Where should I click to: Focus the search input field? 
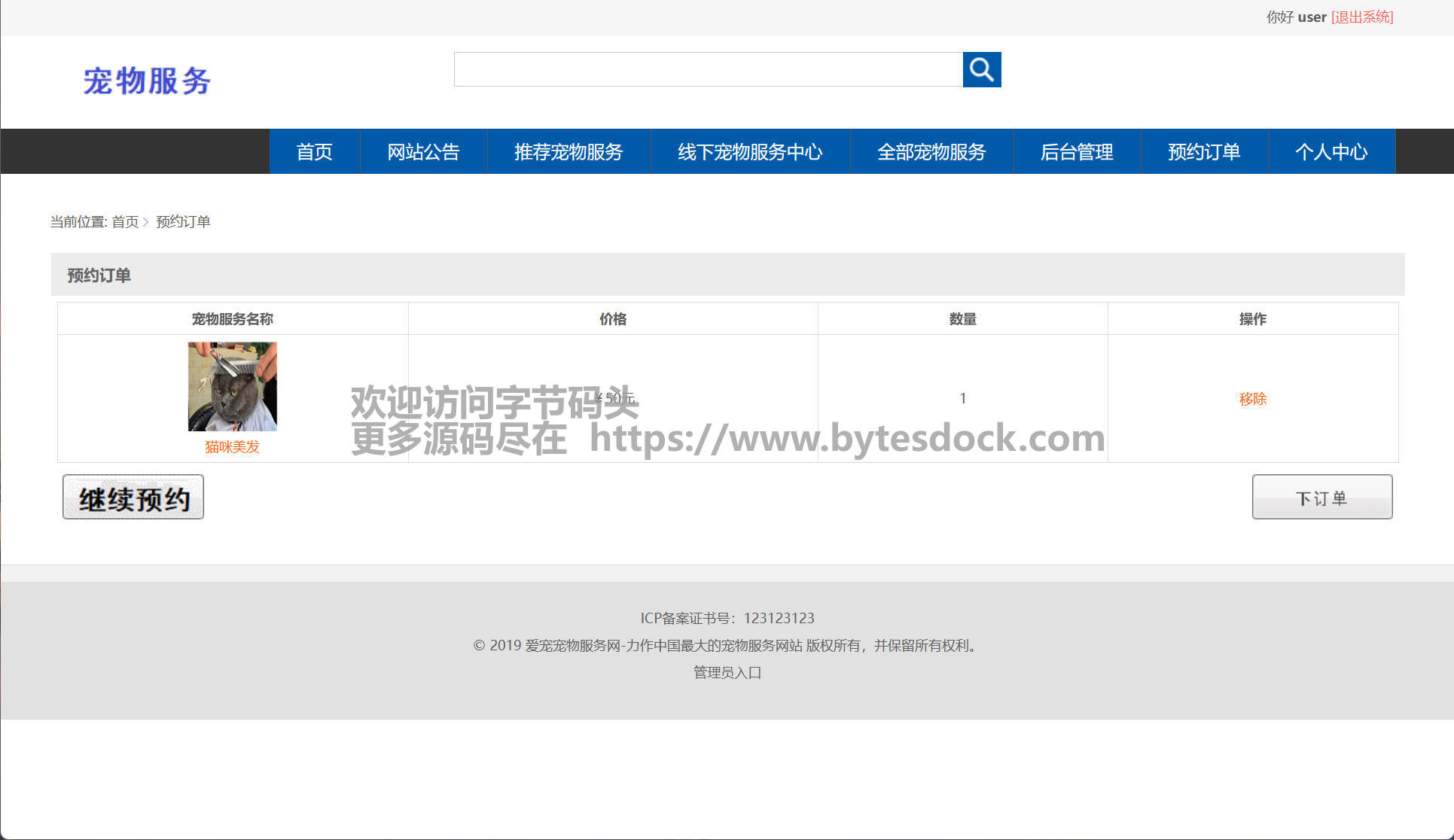[x=708, y=70]
